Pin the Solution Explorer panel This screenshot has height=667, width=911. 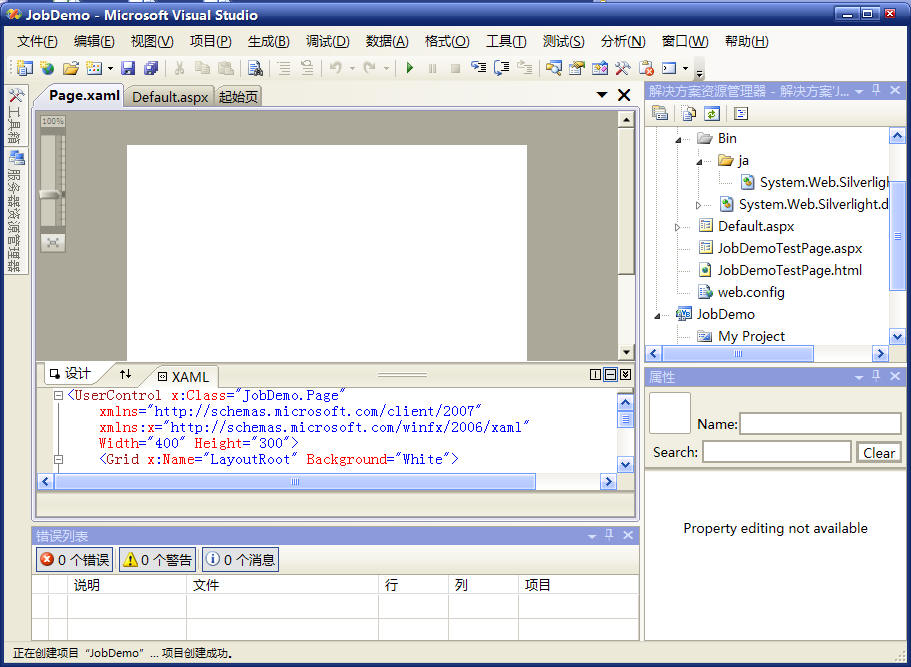click(x=876, y=90)
